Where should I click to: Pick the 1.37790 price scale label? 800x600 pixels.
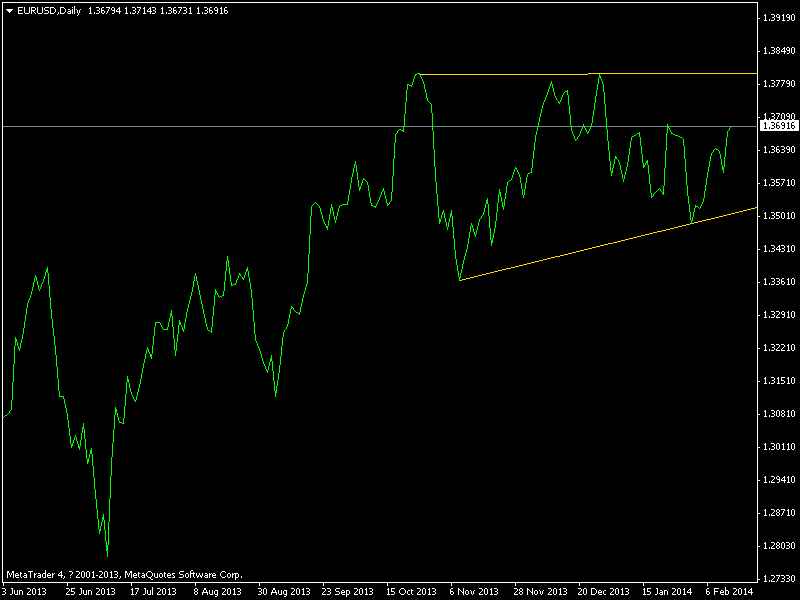click(779, 84)
